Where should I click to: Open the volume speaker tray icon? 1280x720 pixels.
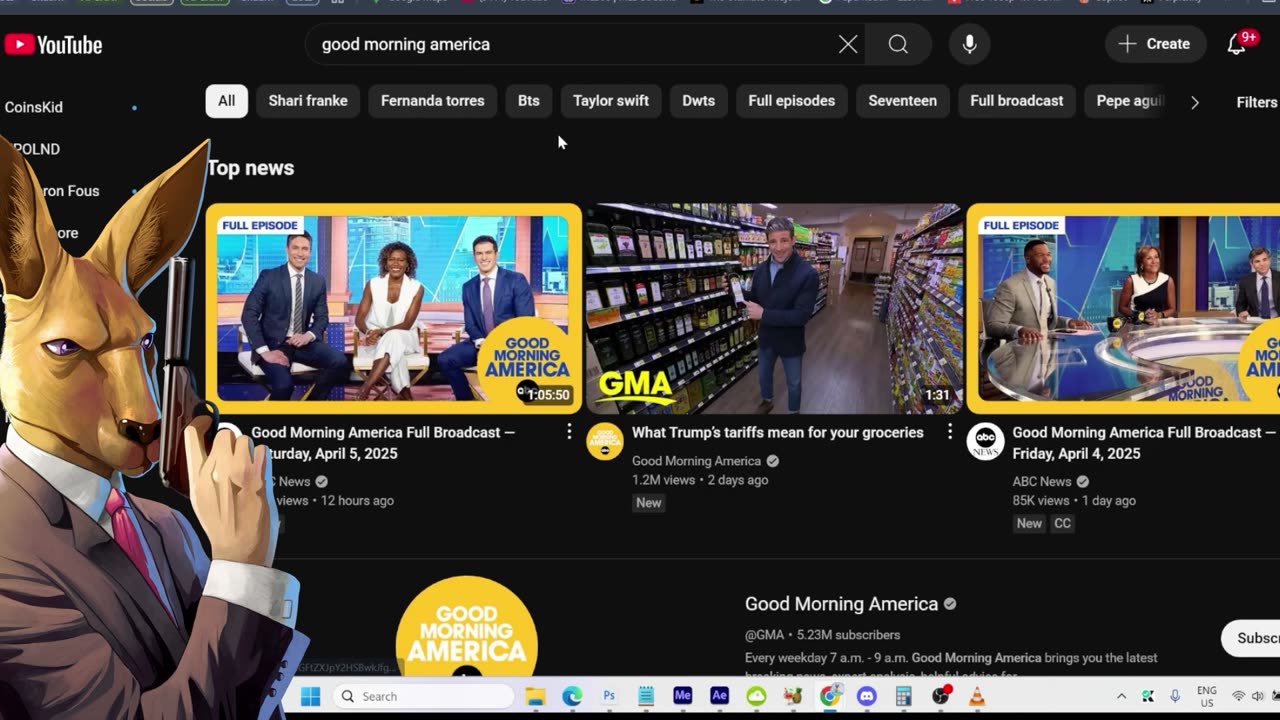click(x=1257, y=696)
